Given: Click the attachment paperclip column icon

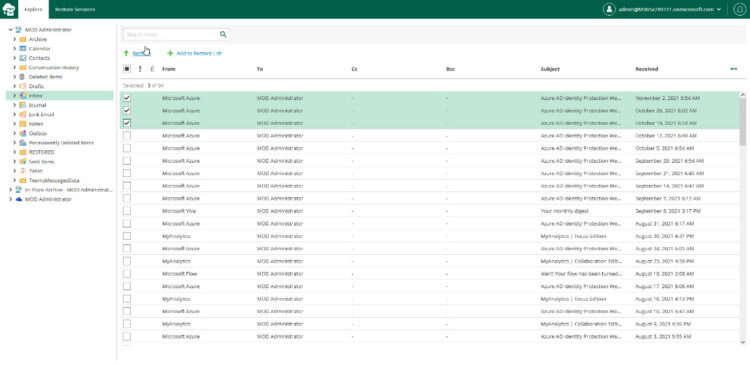Looking at the screenshot, I should coord(152,69).
